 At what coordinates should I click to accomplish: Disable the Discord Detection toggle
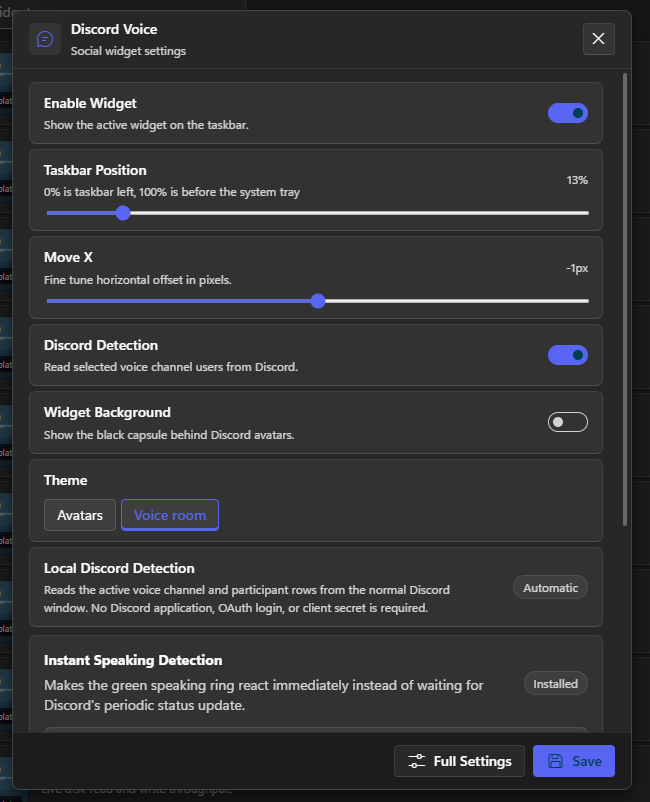(x=568, y=355)
